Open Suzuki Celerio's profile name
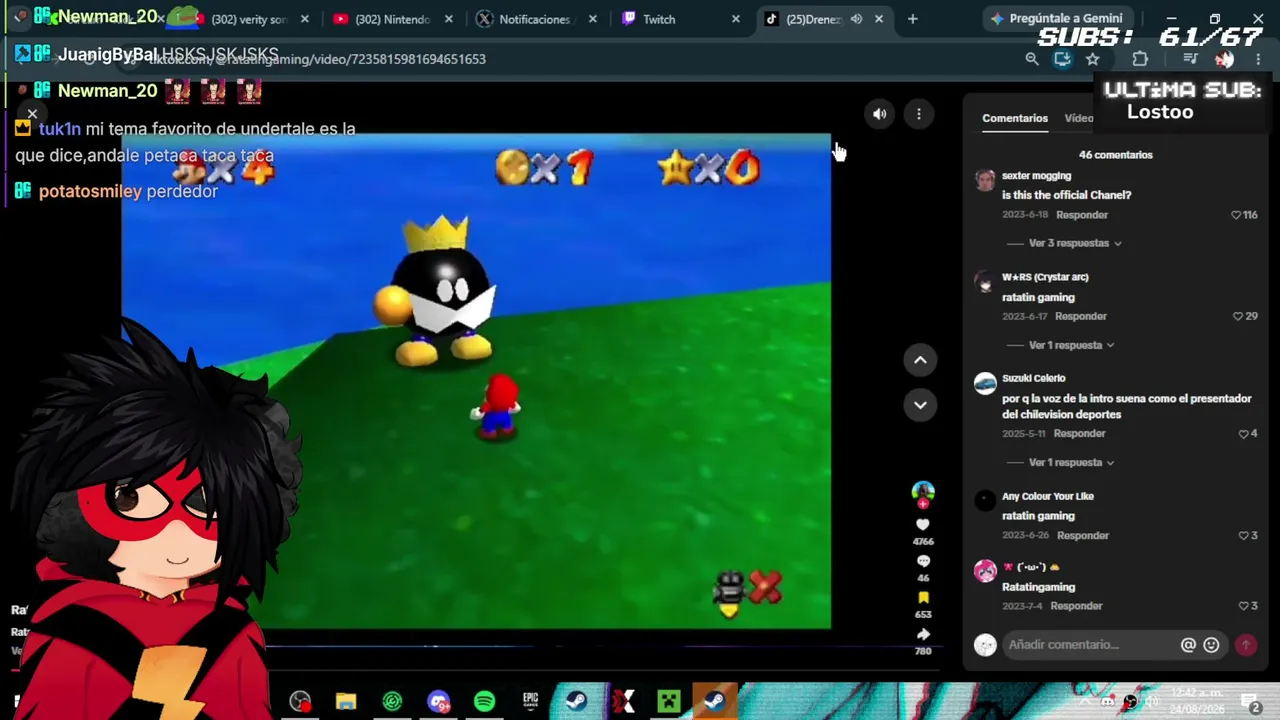 click(1033, 378)
